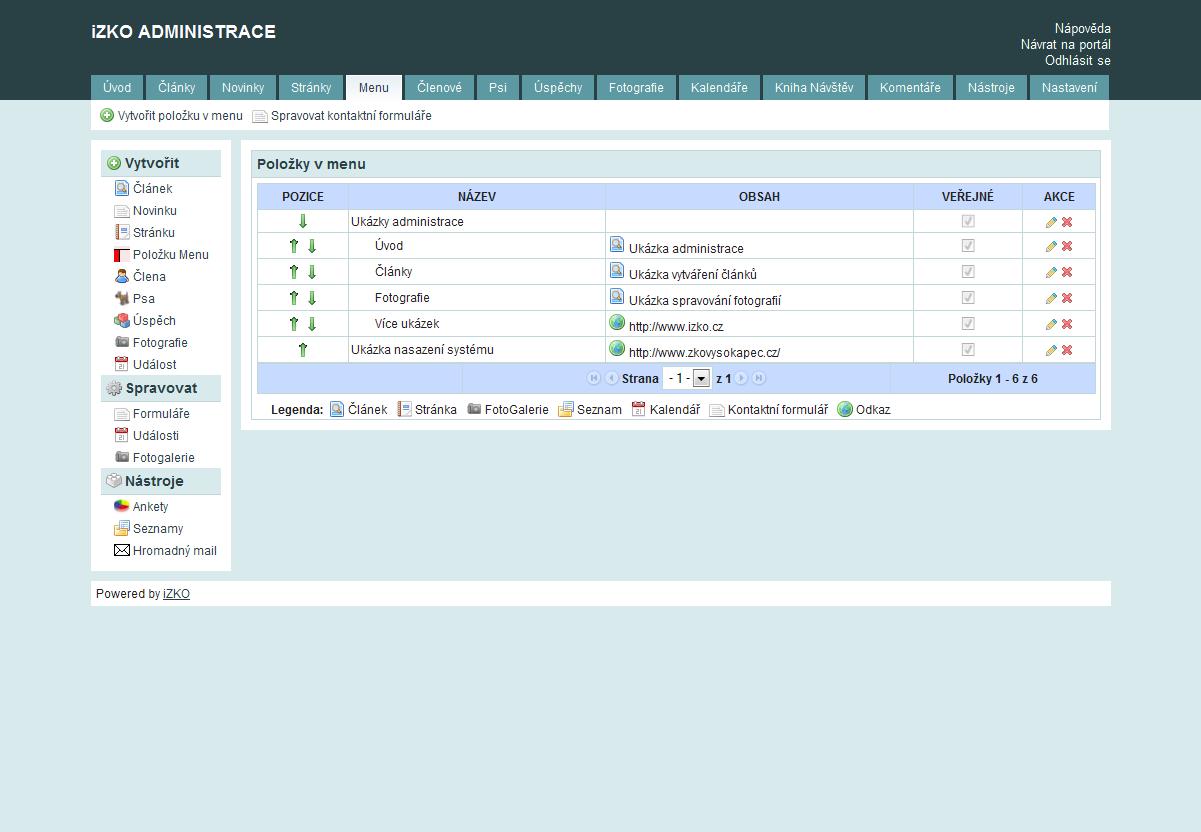Switch to the Úvod tab
This screenshot has height=832, width=1201.
pos(117,88)
